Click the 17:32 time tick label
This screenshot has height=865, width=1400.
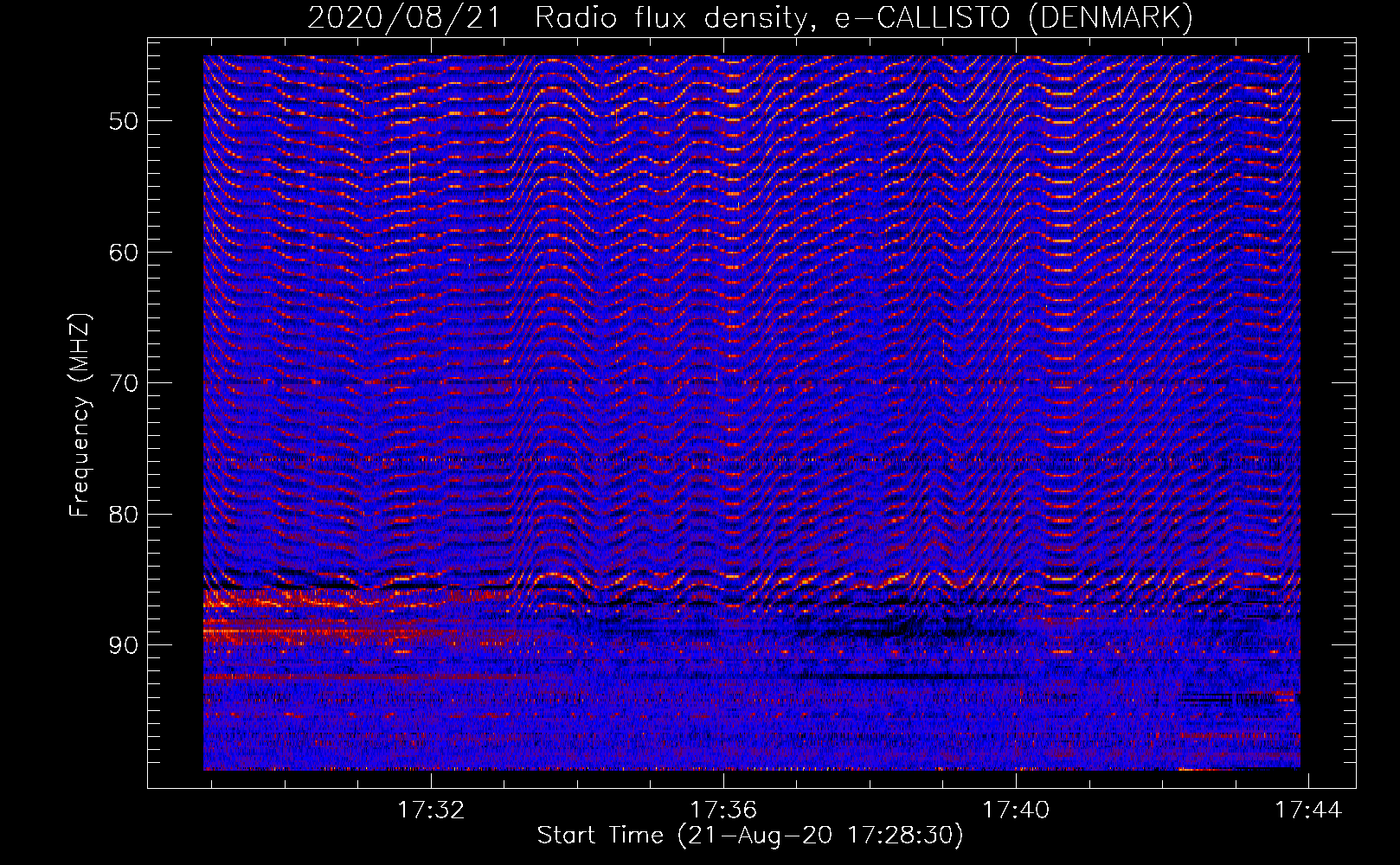pyautogui.click(x=431, y=810)
